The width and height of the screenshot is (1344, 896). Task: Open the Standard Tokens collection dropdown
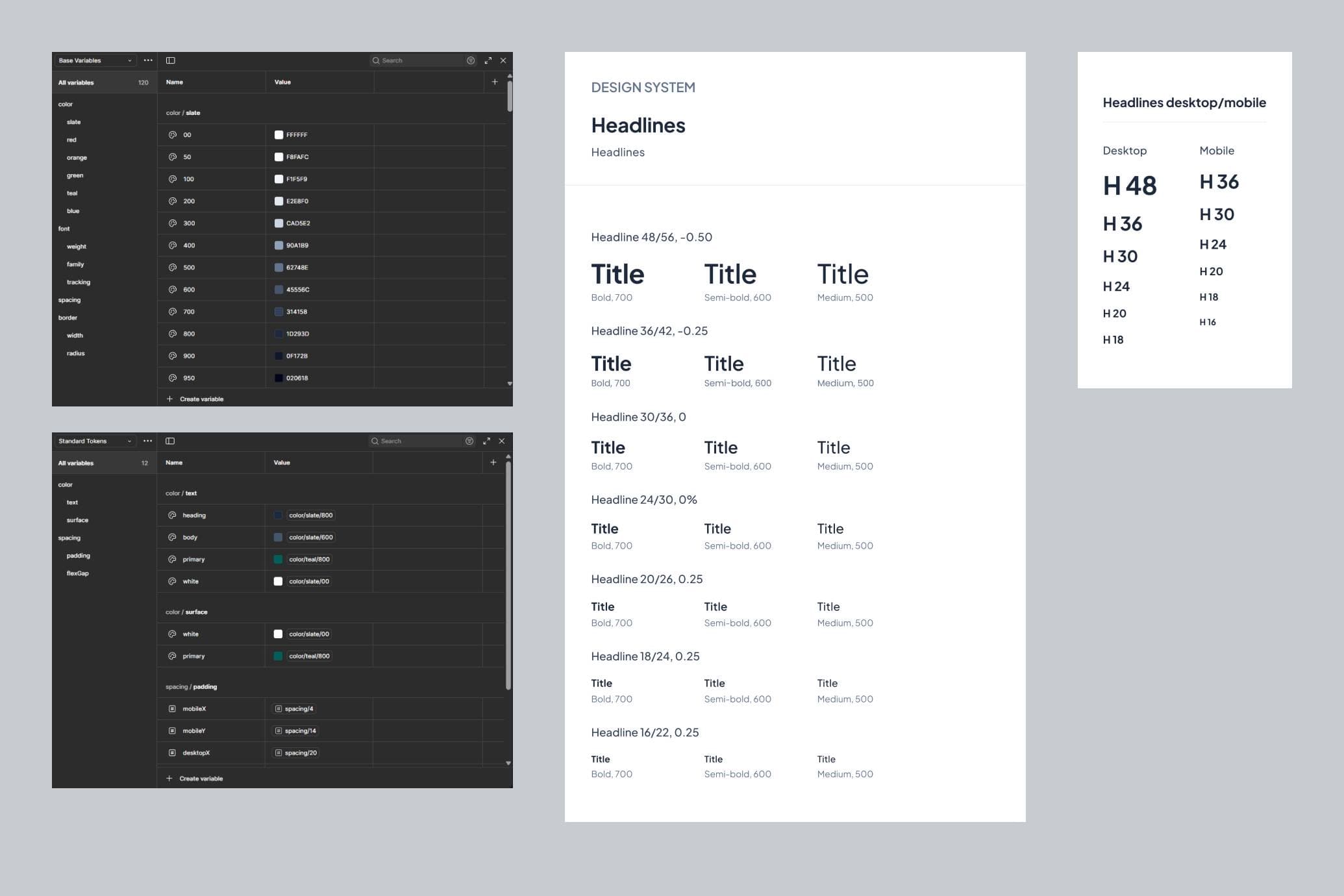click(x=129, y=441)
